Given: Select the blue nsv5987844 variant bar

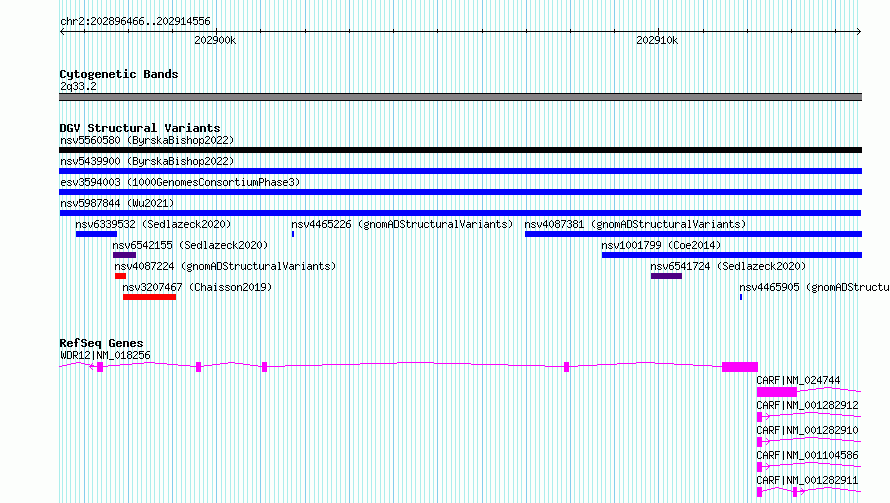Looking at the screenshot, I should click(x=460, y=213).
